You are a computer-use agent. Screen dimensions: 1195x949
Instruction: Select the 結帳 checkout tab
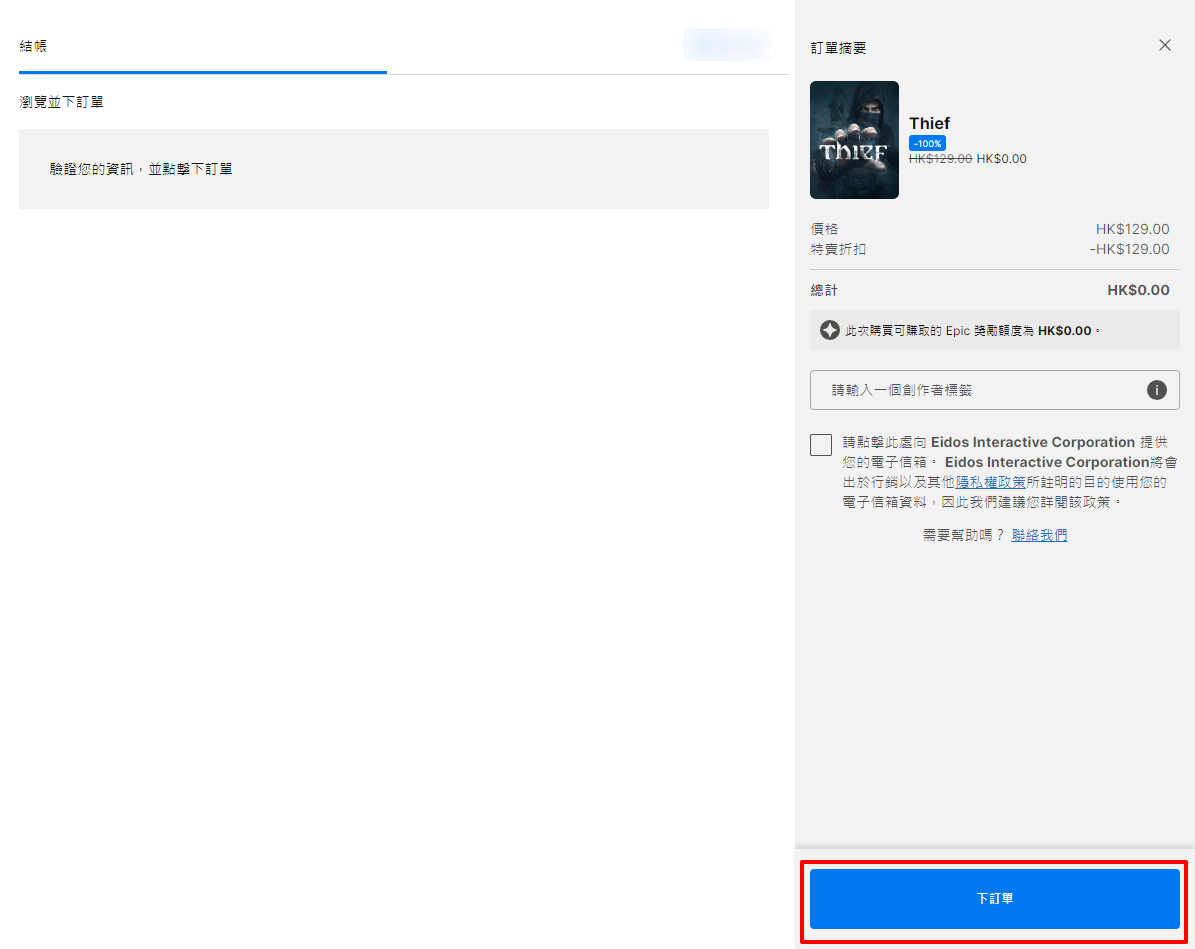pyautogui.click(x=34, y=46)
